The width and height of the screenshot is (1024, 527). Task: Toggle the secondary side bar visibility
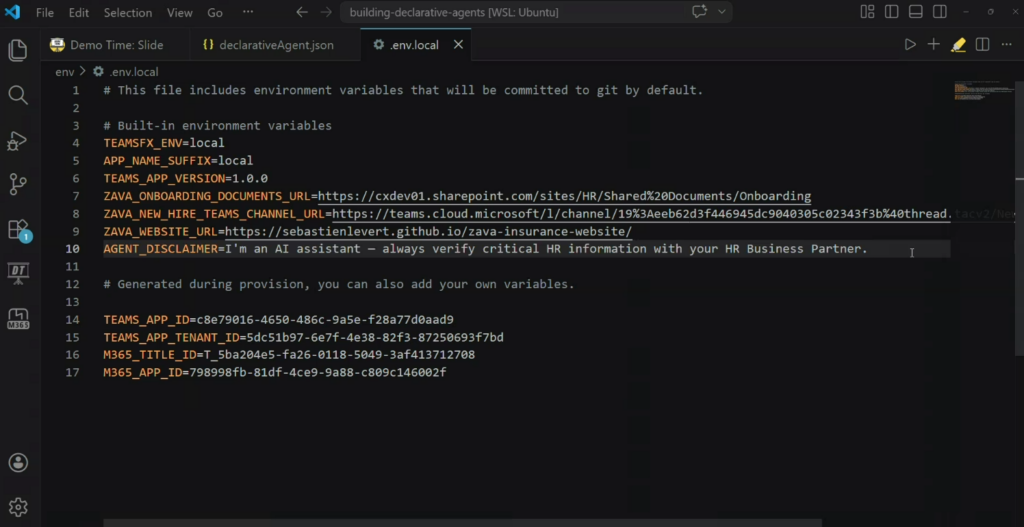click(x=940, y=12)
